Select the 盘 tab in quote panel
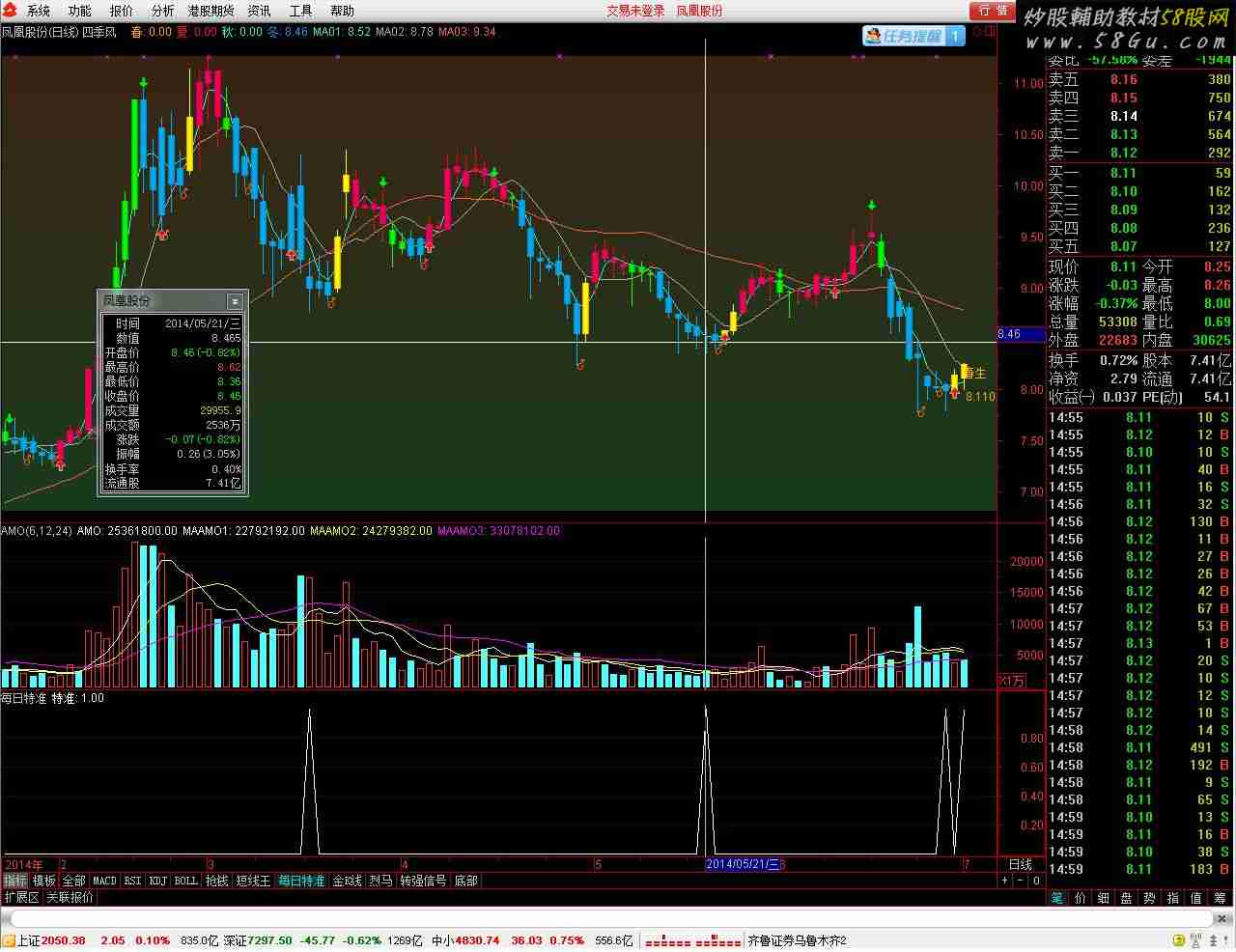This screenshot has width=1236, height=952. (1127, 898)
